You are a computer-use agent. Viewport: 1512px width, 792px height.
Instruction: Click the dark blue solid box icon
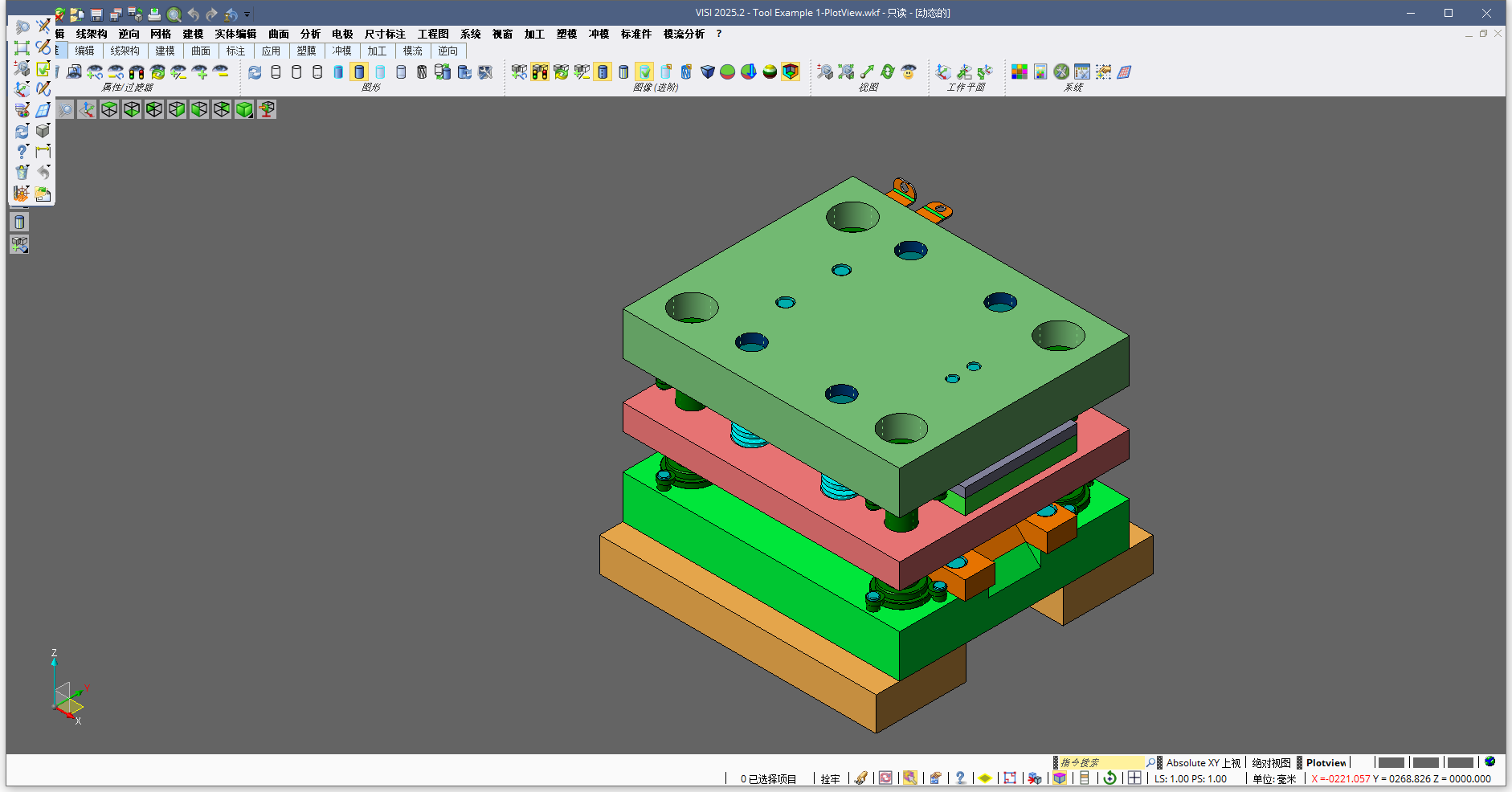tap(707, 72)
